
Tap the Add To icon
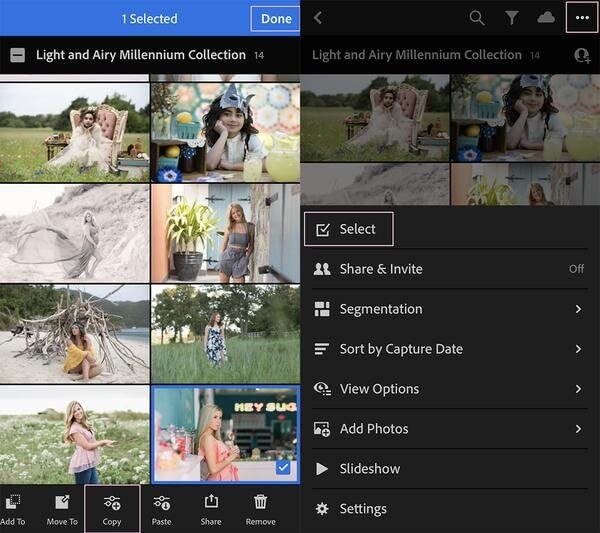[13, 502]
